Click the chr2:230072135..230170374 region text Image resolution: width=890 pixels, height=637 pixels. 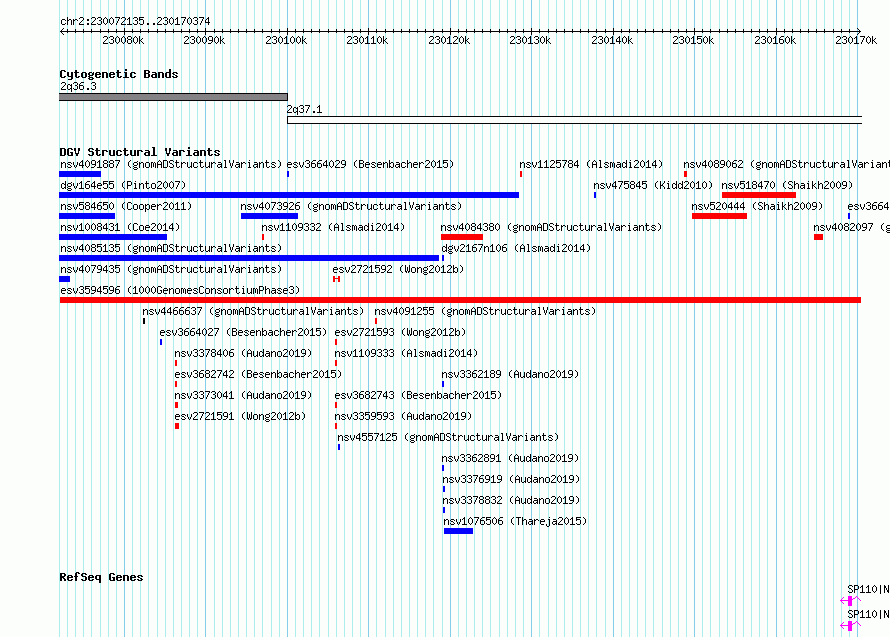135,21
